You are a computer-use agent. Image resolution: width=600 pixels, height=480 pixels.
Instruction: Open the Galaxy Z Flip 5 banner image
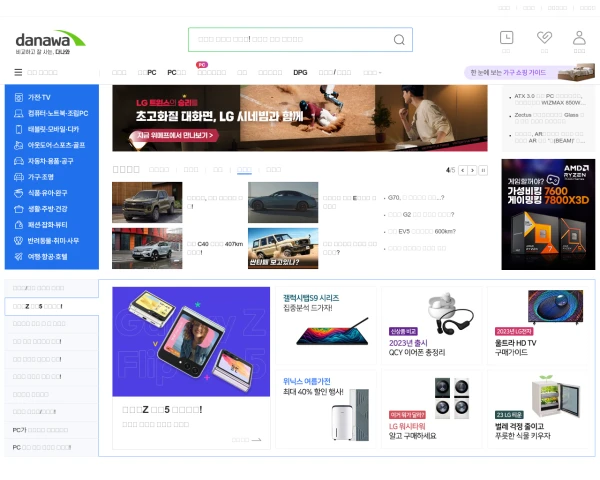tap(191, 341)
